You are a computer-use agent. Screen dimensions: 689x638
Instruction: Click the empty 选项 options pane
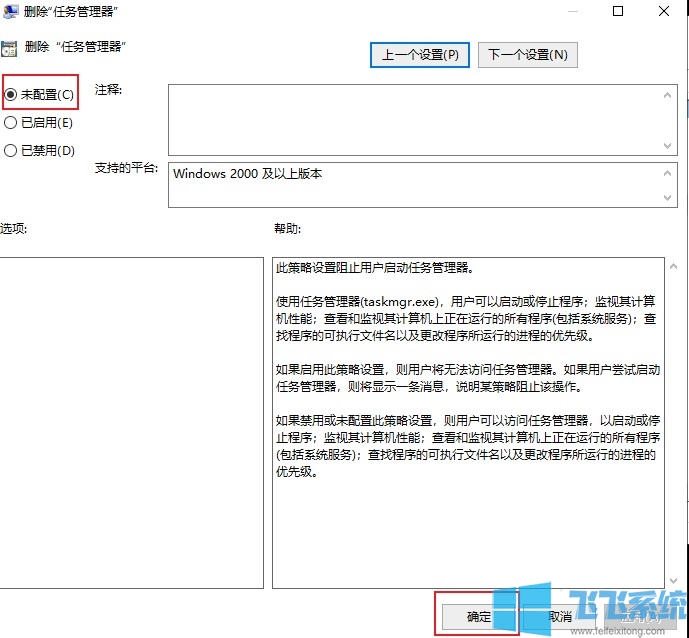click(x=131, y=423)
